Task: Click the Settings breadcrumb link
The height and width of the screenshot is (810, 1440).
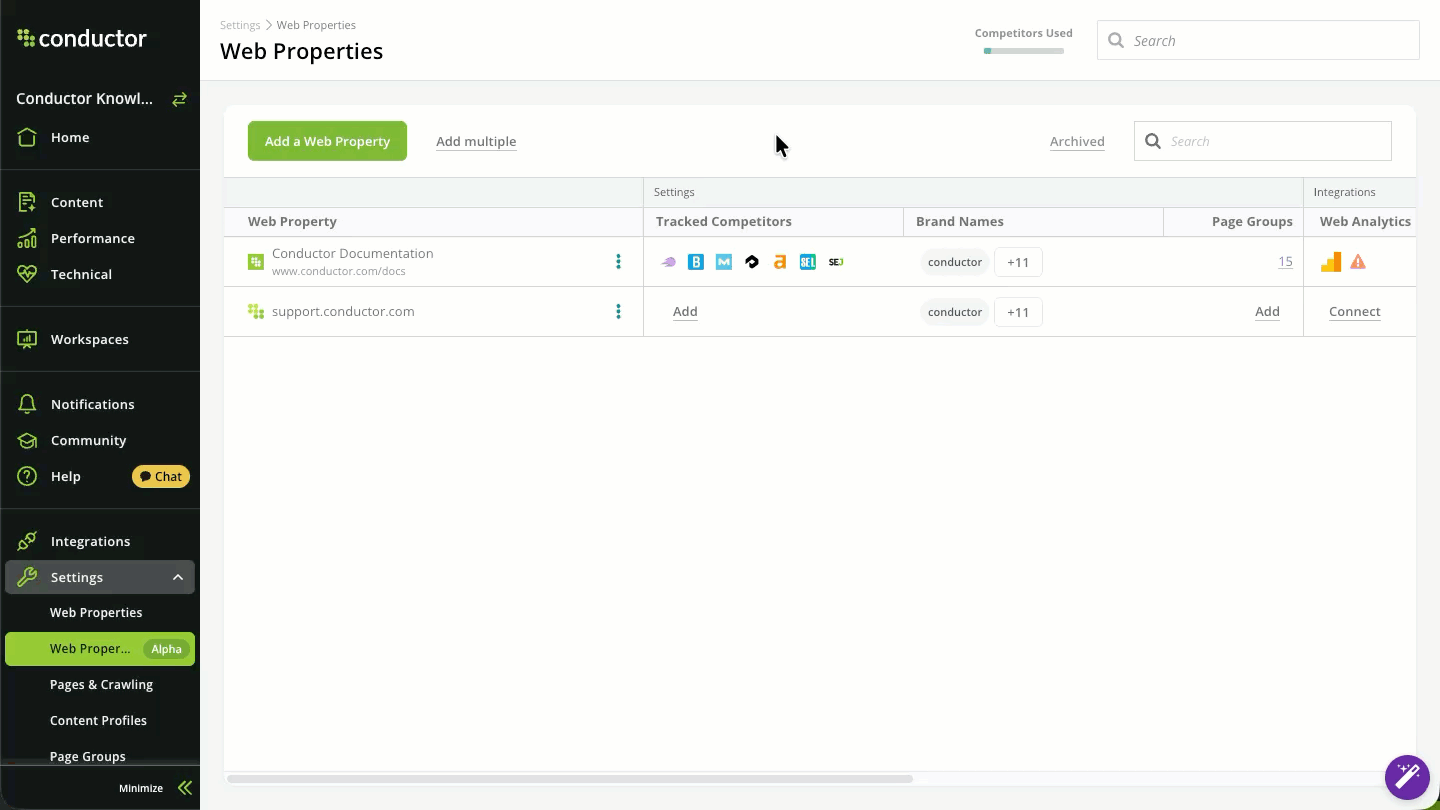Action: click(x=240, y=25)
